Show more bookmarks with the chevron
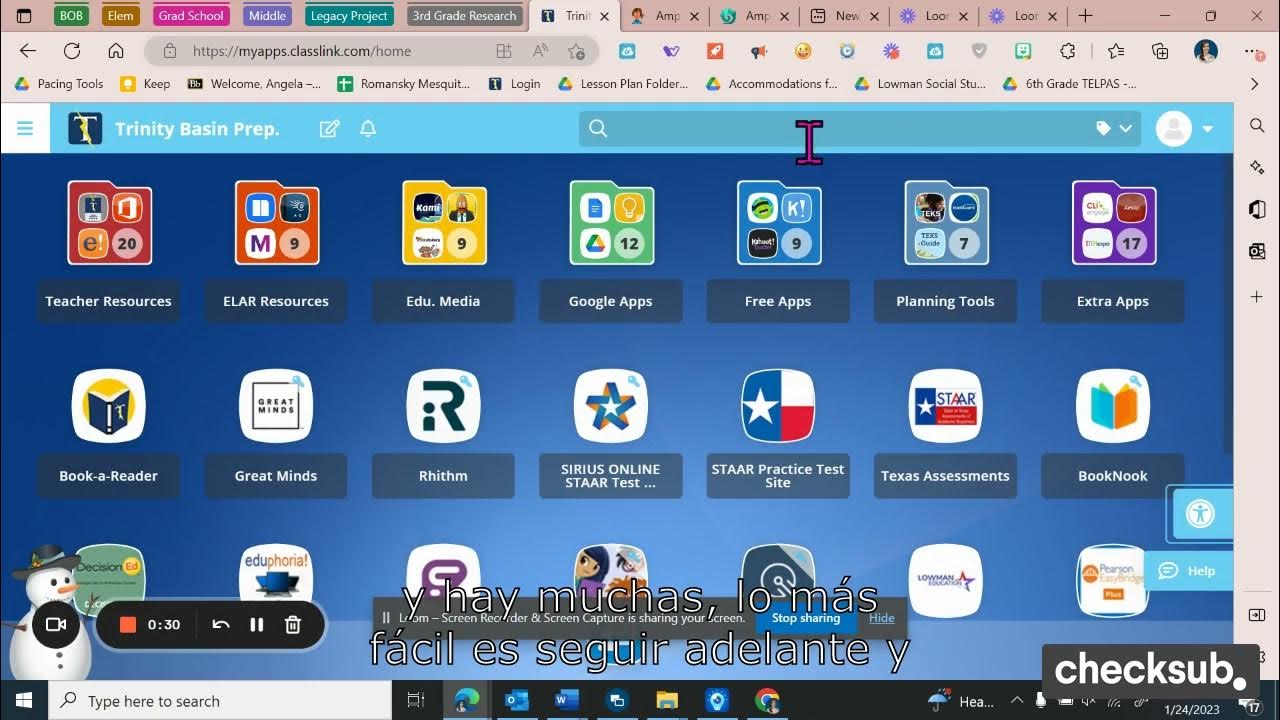Image resolution: width=1280 pixels, height=720 pixels. point(1254,84)
